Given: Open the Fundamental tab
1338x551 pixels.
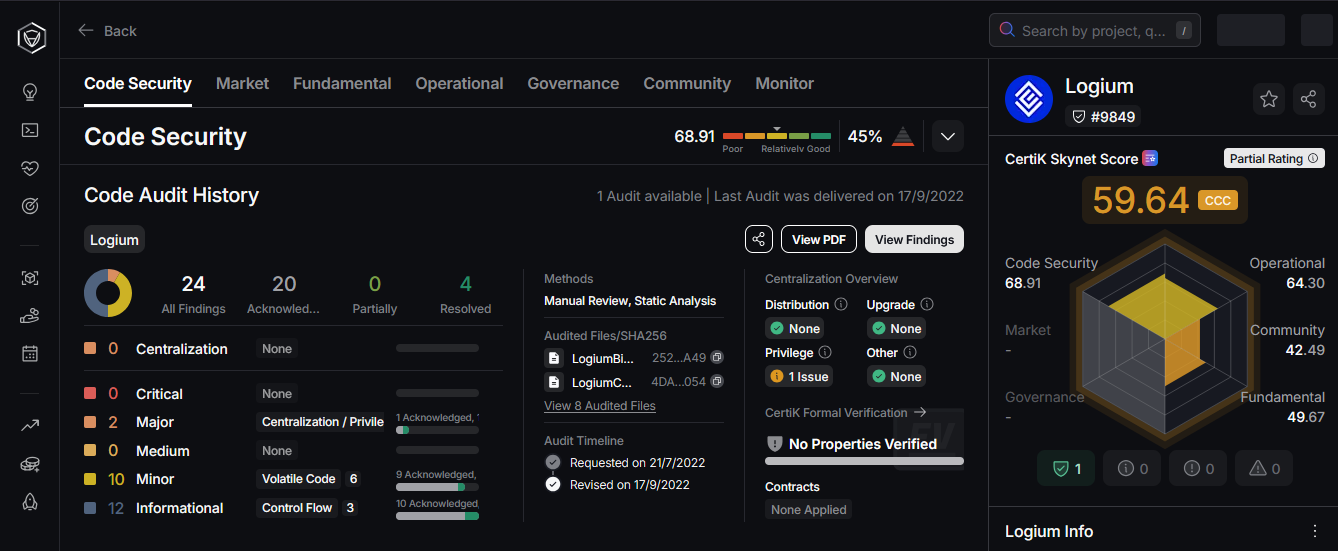Looking at the screenshot, I should click(342, 83).
